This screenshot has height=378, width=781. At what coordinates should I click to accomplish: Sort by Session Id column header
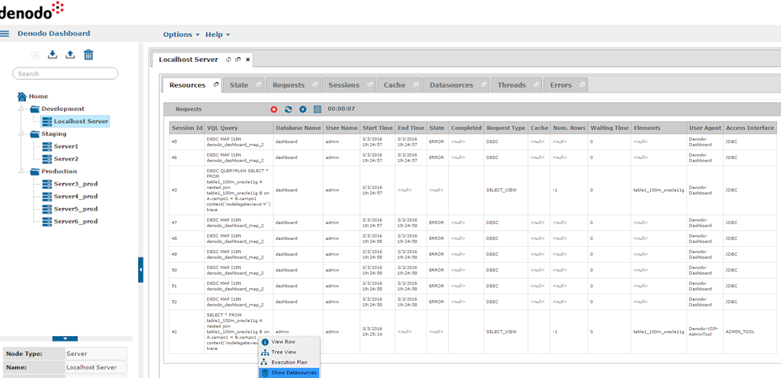187,128
